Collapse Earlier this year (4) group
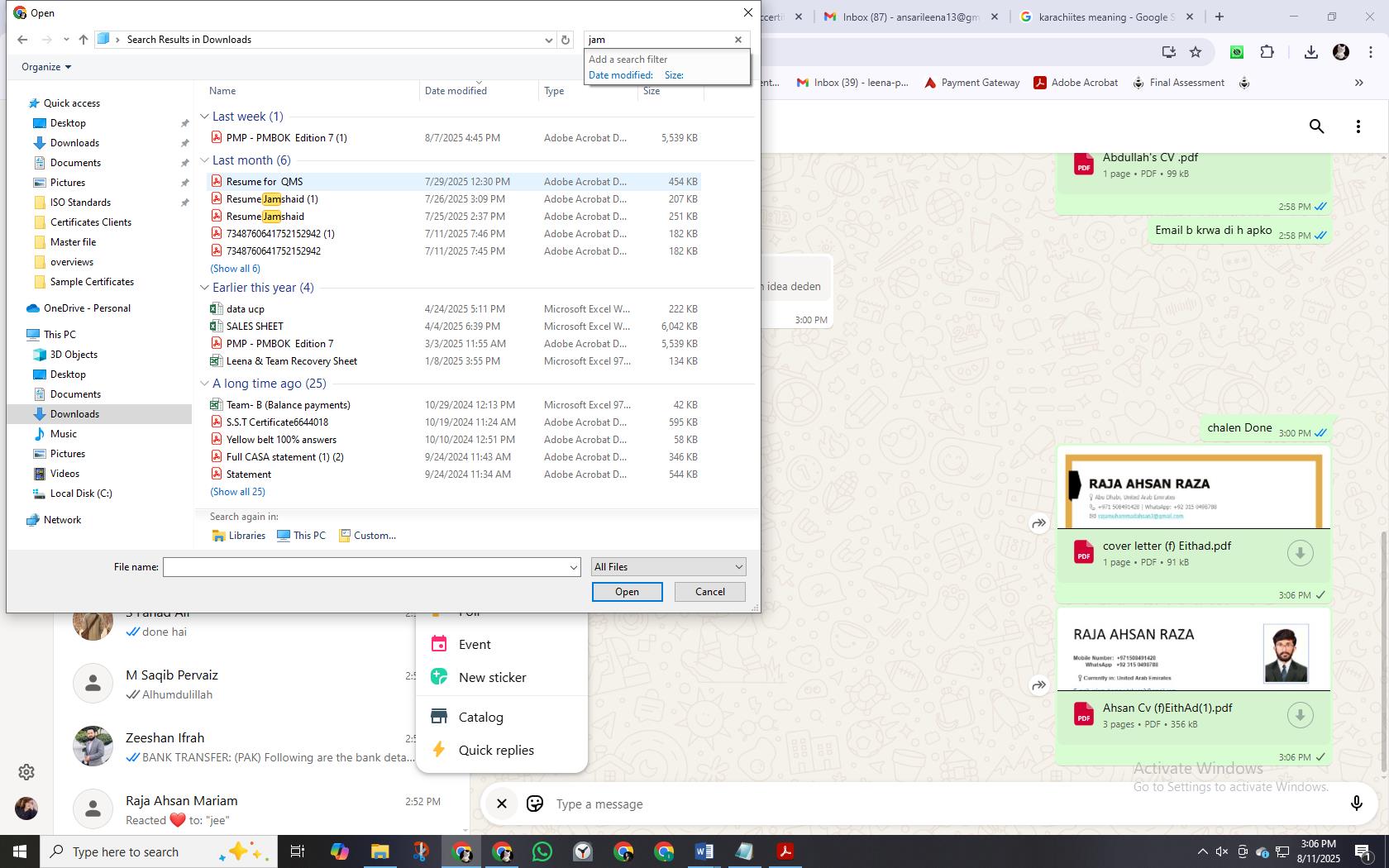The height and width of the screenshot is (868, 1389). pos(204,288)
